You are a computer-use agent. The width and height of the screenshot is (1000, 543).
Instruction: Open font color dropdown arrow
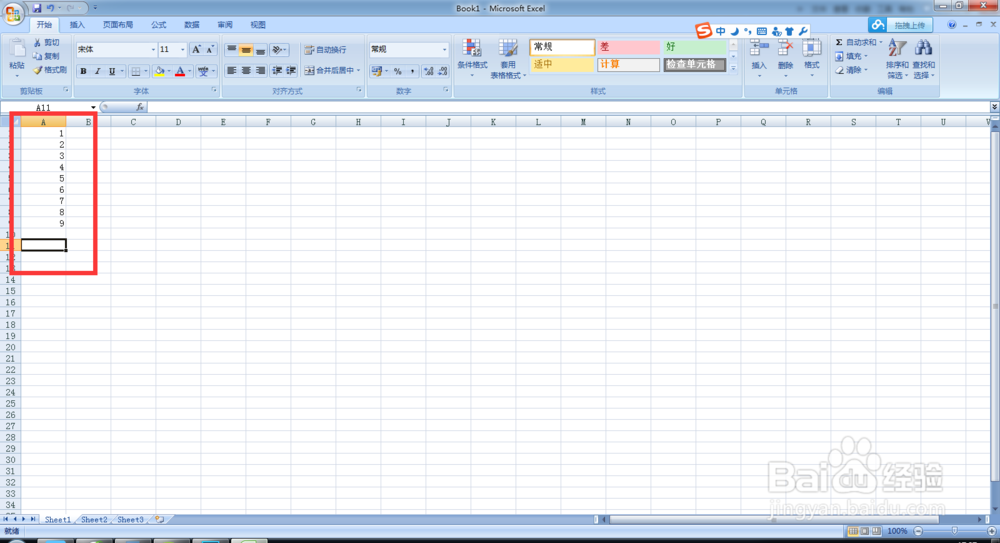190,71
